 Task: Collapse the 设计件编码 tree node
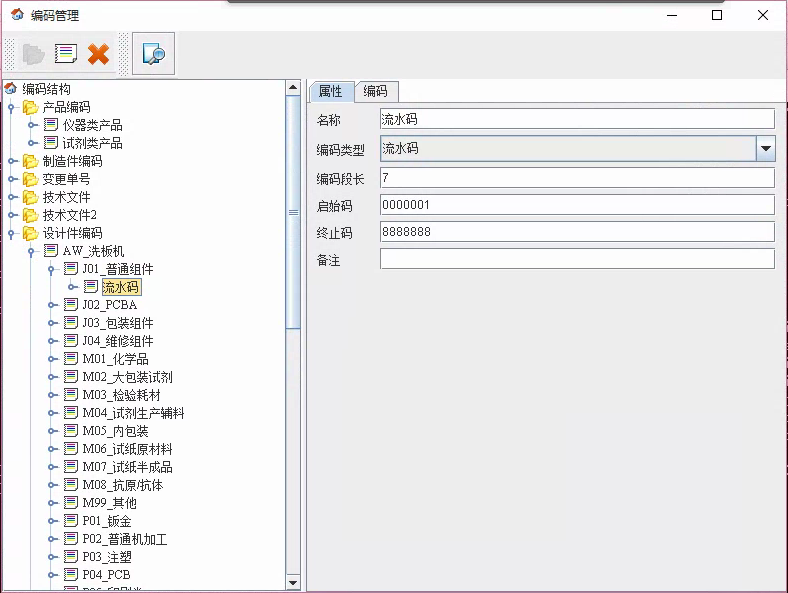tap(12, 233)
